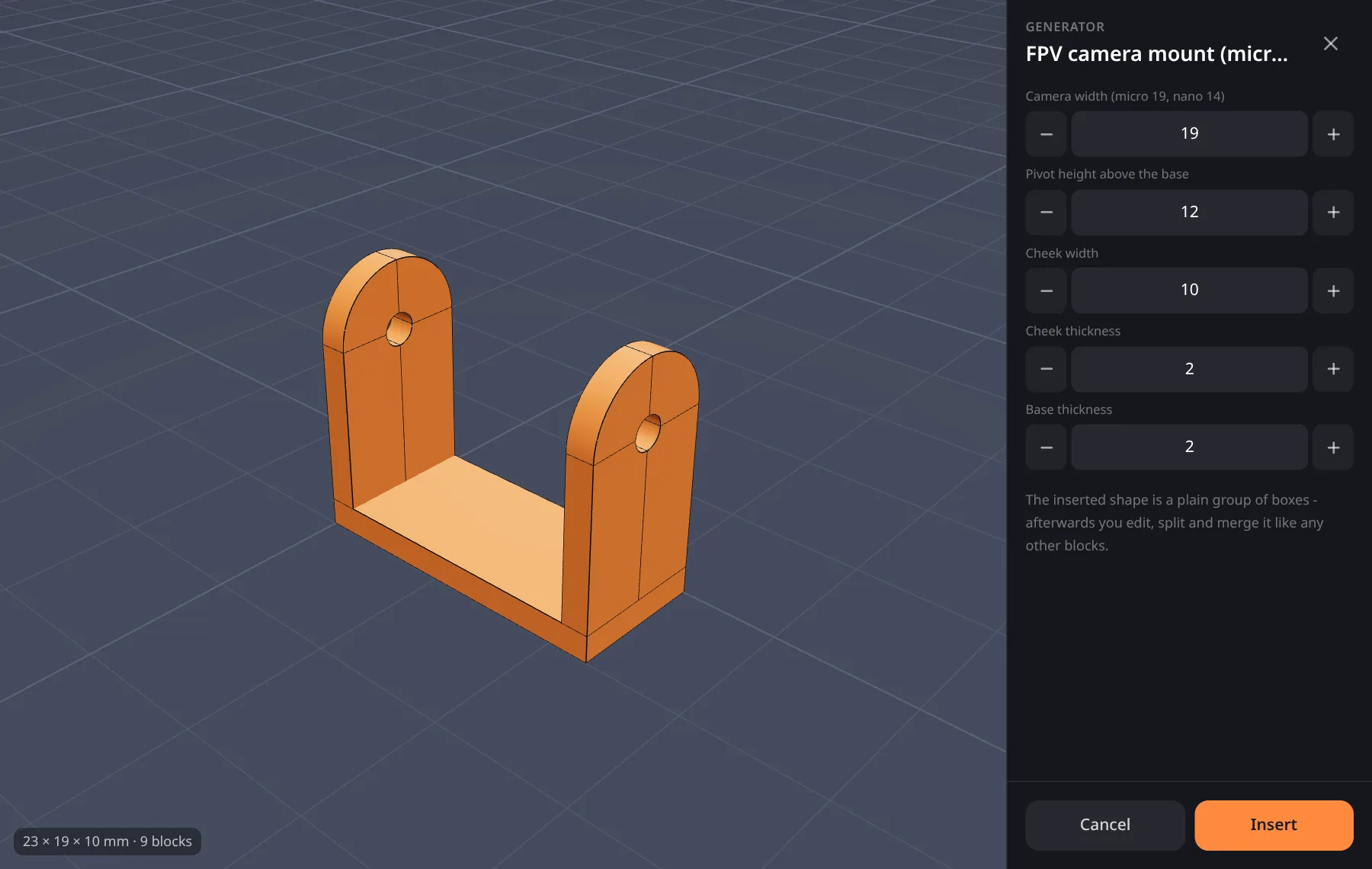
Task: Decrease pivot height above the base
Action: click(1046, 213)
